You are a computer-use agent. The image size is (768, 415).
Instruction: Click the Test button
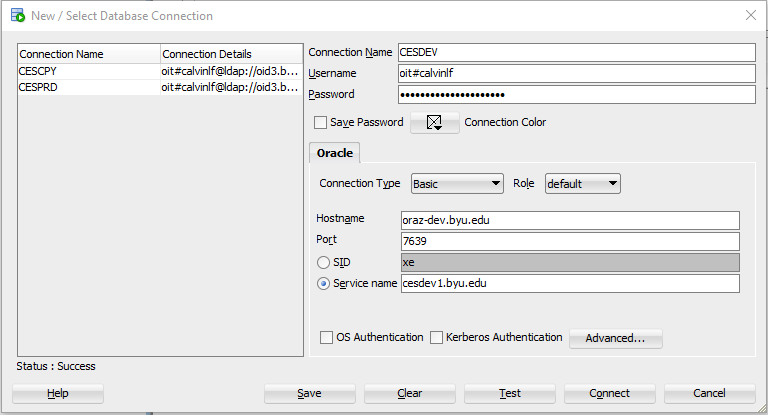click(509, 393)
